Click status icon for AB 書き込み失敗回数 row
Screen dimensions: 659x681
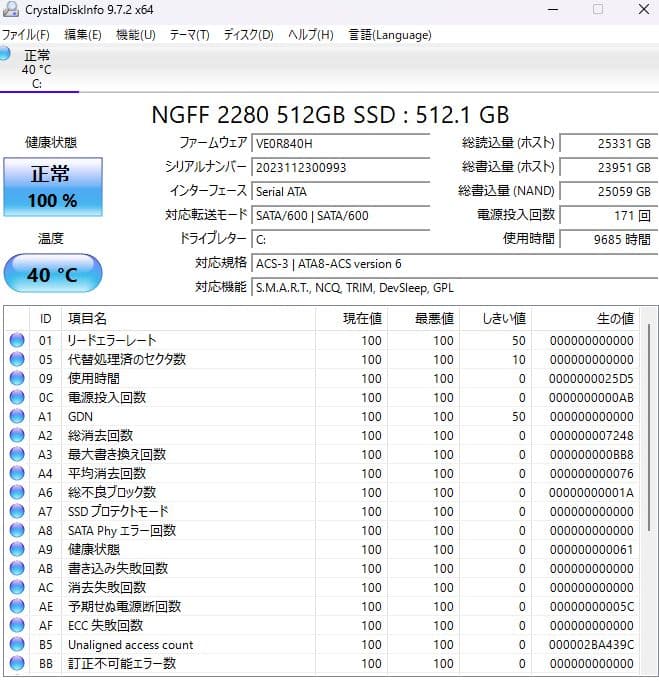click(17, 568)
